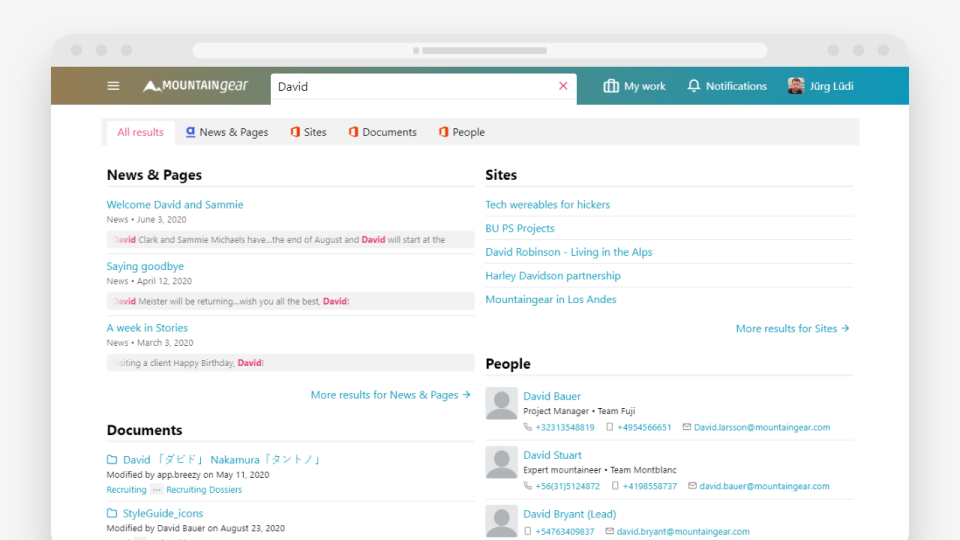Click David Stuart's avatar picture
Viewport: 960px width, 540px height.
point(501,462)
